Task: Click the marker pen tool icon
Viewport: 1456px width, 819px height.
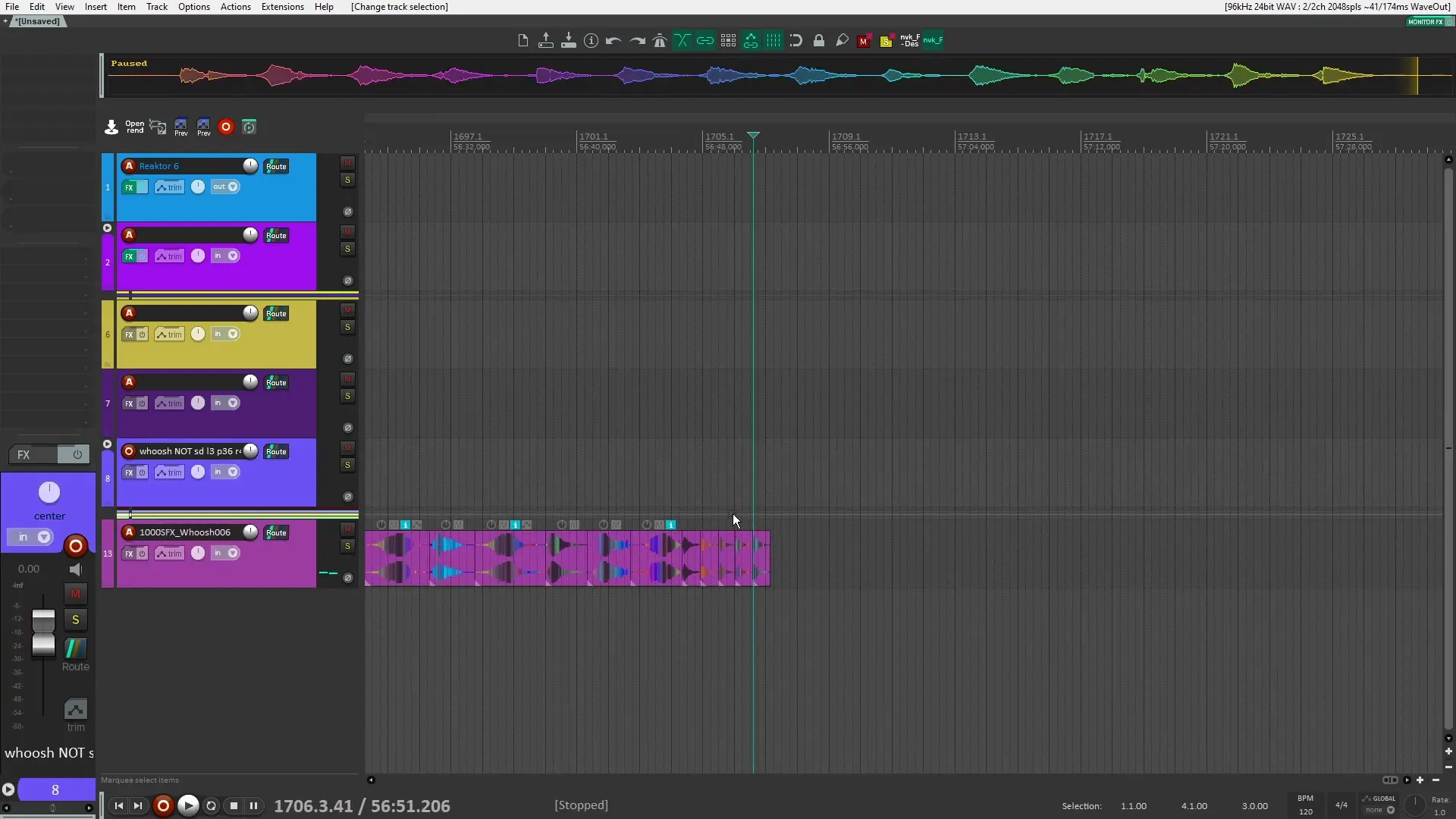Action: [842, 41]
